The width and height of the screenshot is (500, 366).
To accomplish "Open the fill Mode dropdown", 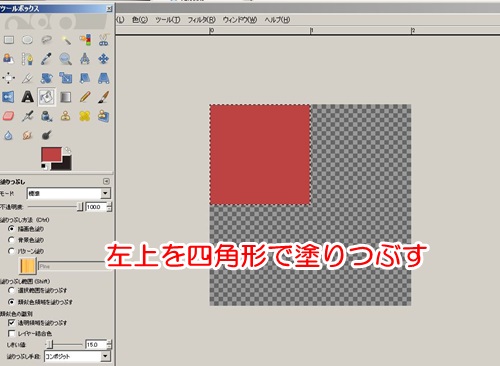I will pos(69,193).
